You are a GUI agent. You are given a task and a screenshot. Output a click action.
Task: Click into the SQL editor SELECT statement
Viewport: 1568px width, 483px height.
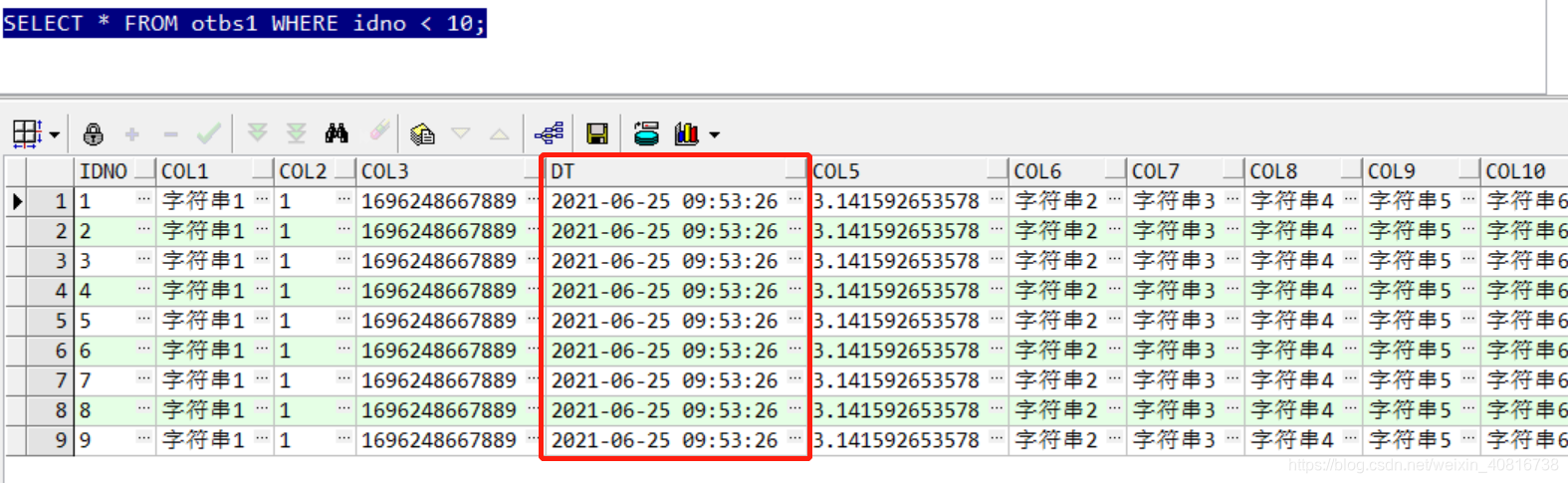point(244,23)
